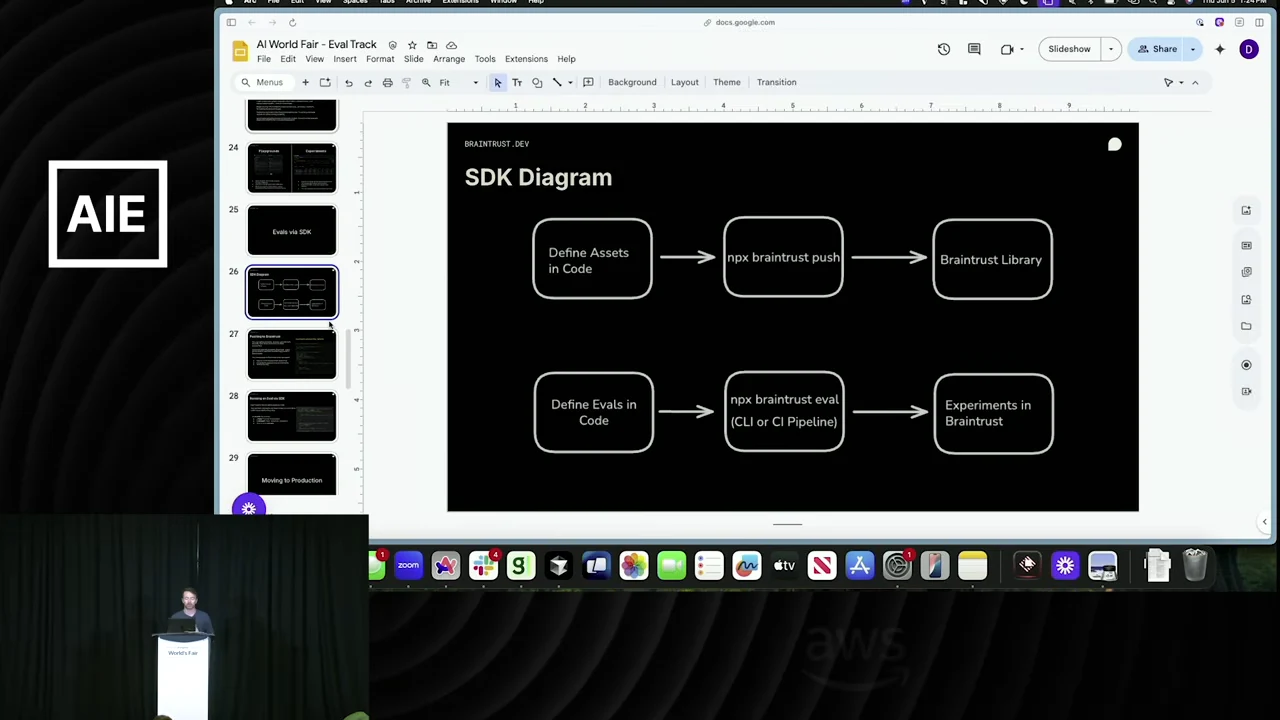This screenshot has height=720, width=1280.
Task: Select slide 24 thumbnail
Action: pyautogui.click(x=292, y=169)
